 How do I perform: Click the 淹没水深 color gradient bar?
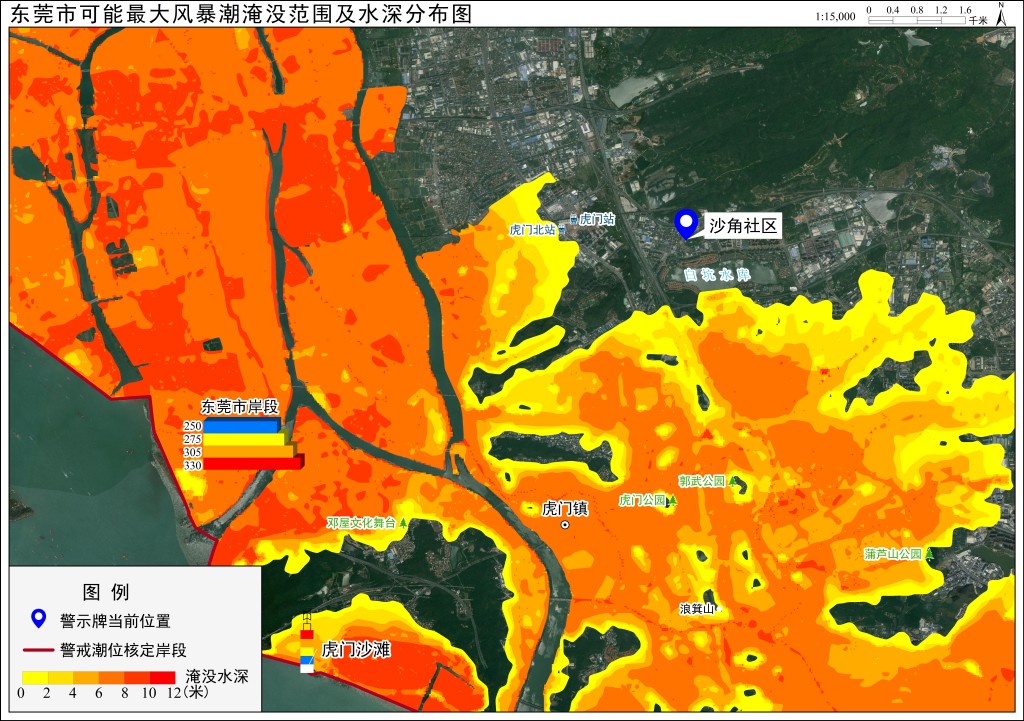tap(99, 677)
